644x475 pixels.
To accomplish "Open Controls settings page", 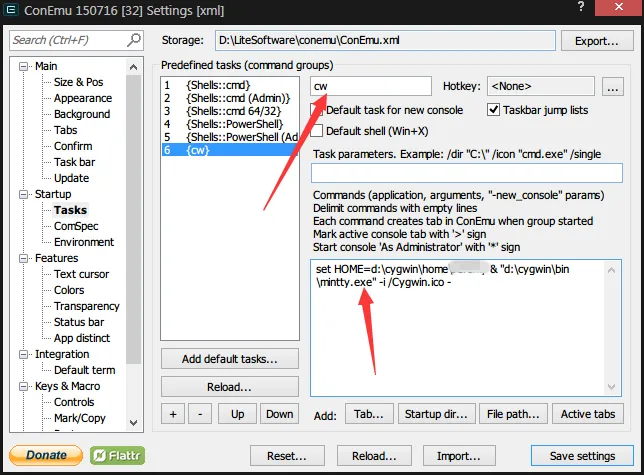I will pyautogui.click(x=74, y=402).
